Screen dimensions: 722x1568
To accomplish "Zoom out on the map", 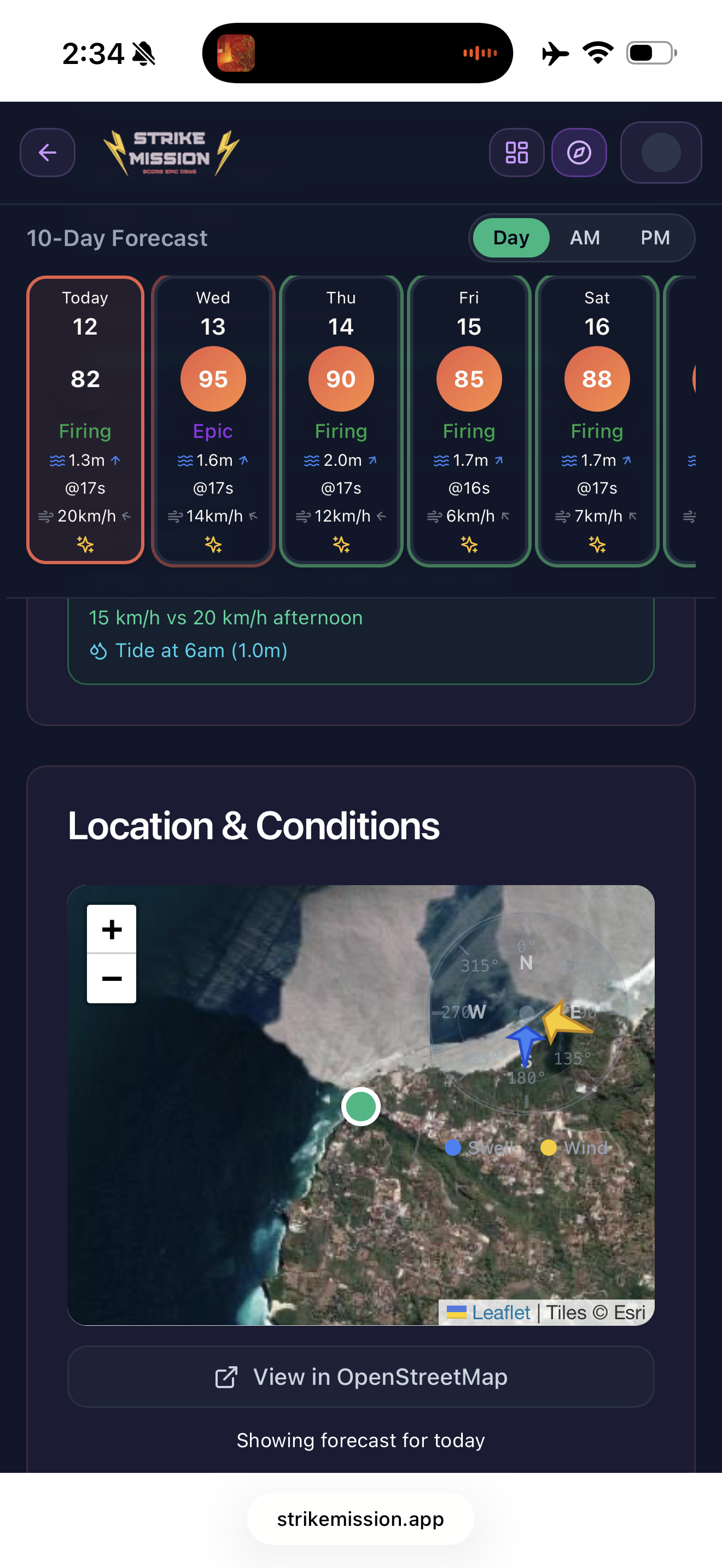I will [x=112, y=978].
